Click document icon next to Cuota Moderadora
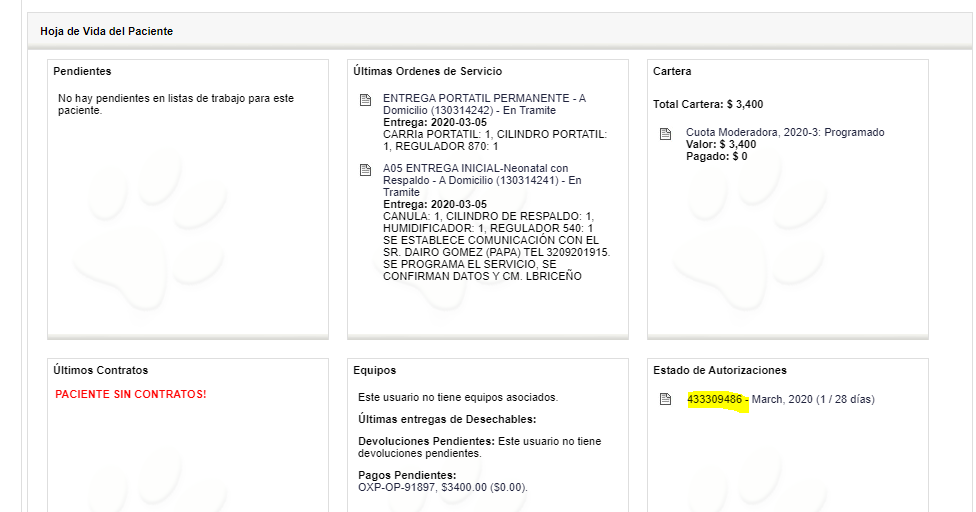Viewport: 976px width, 512px height. pos(665,134)
